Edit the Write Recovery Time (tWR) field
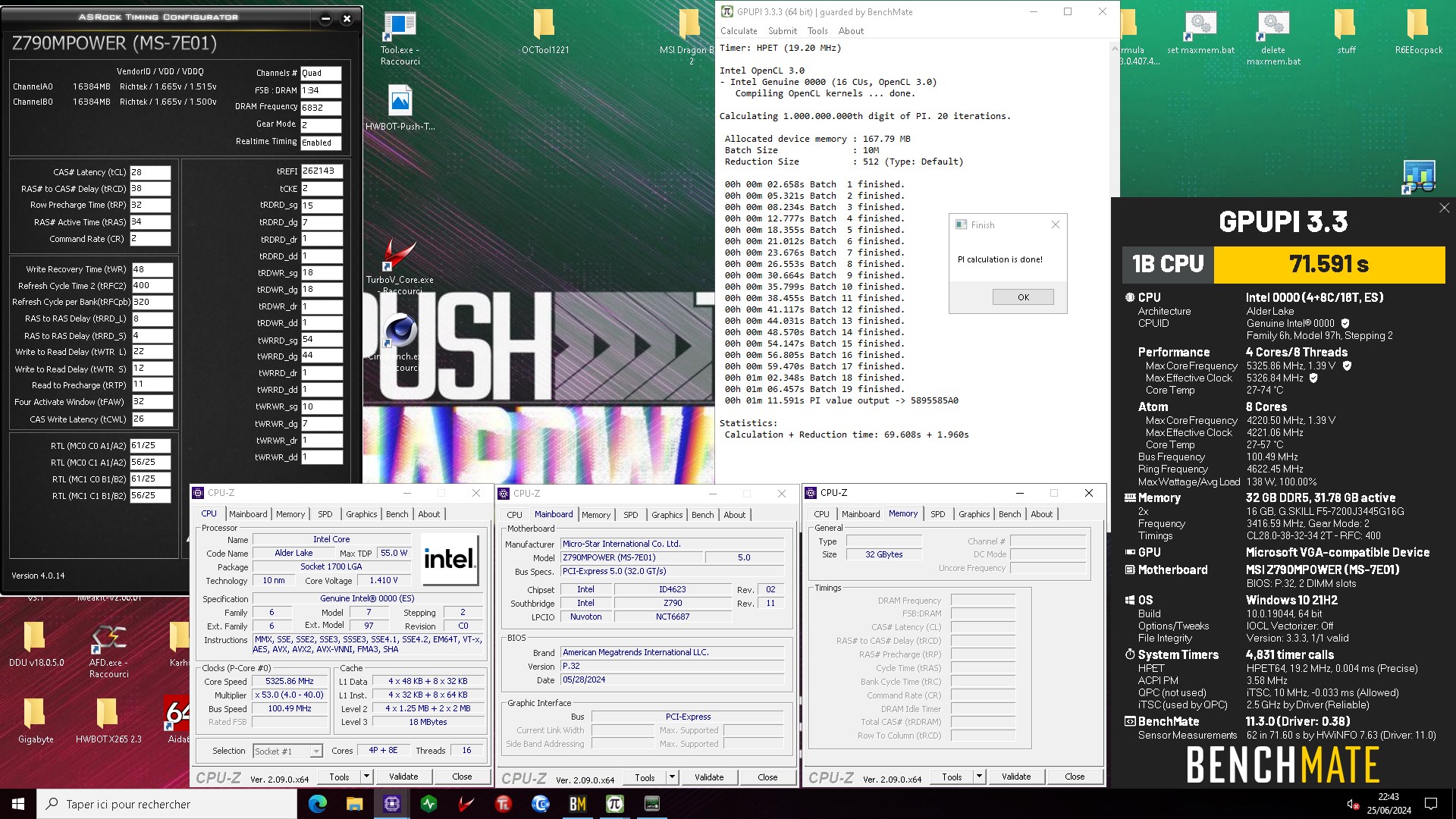Screen dimensions: 1456x819 pyautogui.click(x=152, y=269)
